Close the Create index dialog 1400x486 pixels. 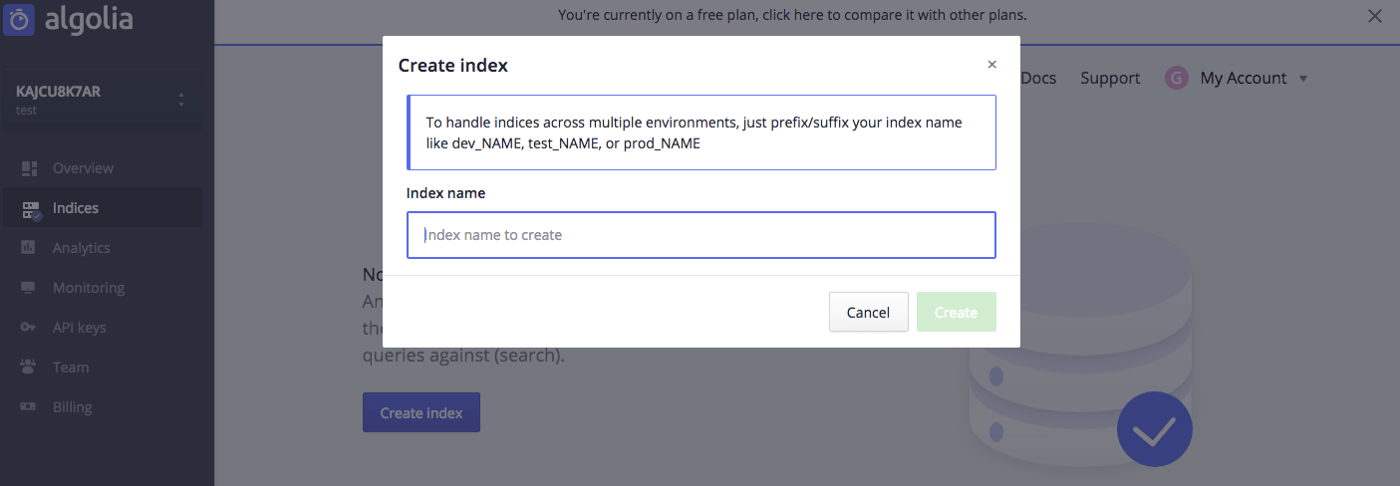[992, 65]
